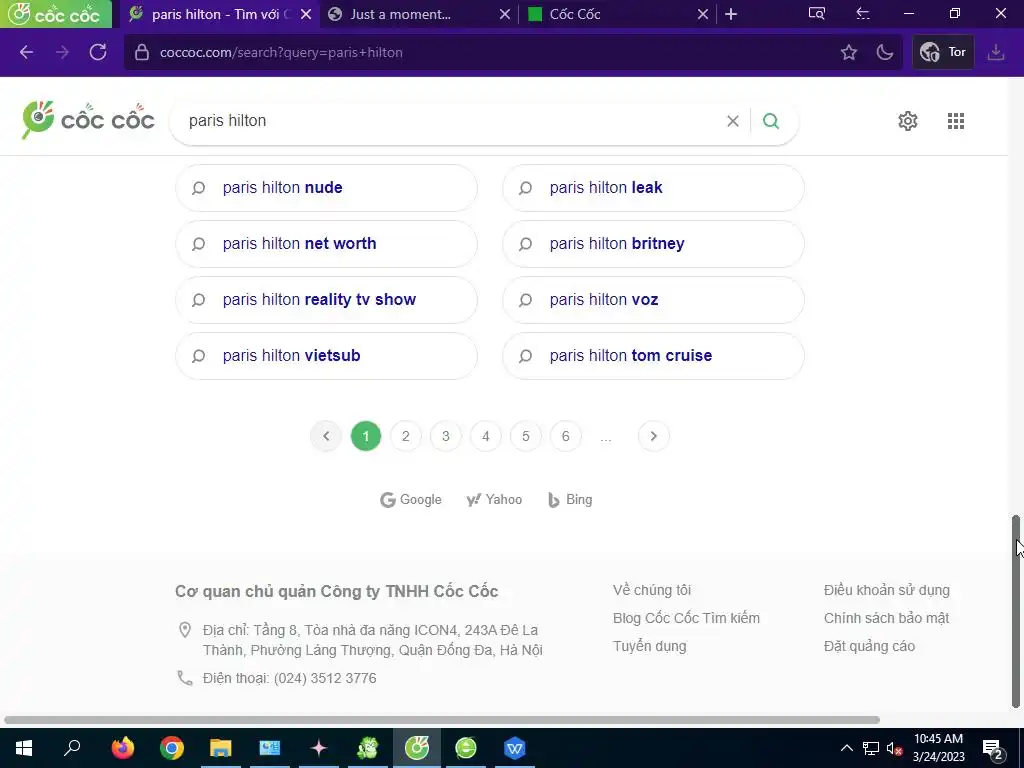The image size is (1024, 768).
Task: Open search settings gear icon
Action: [x=908, y=121]
